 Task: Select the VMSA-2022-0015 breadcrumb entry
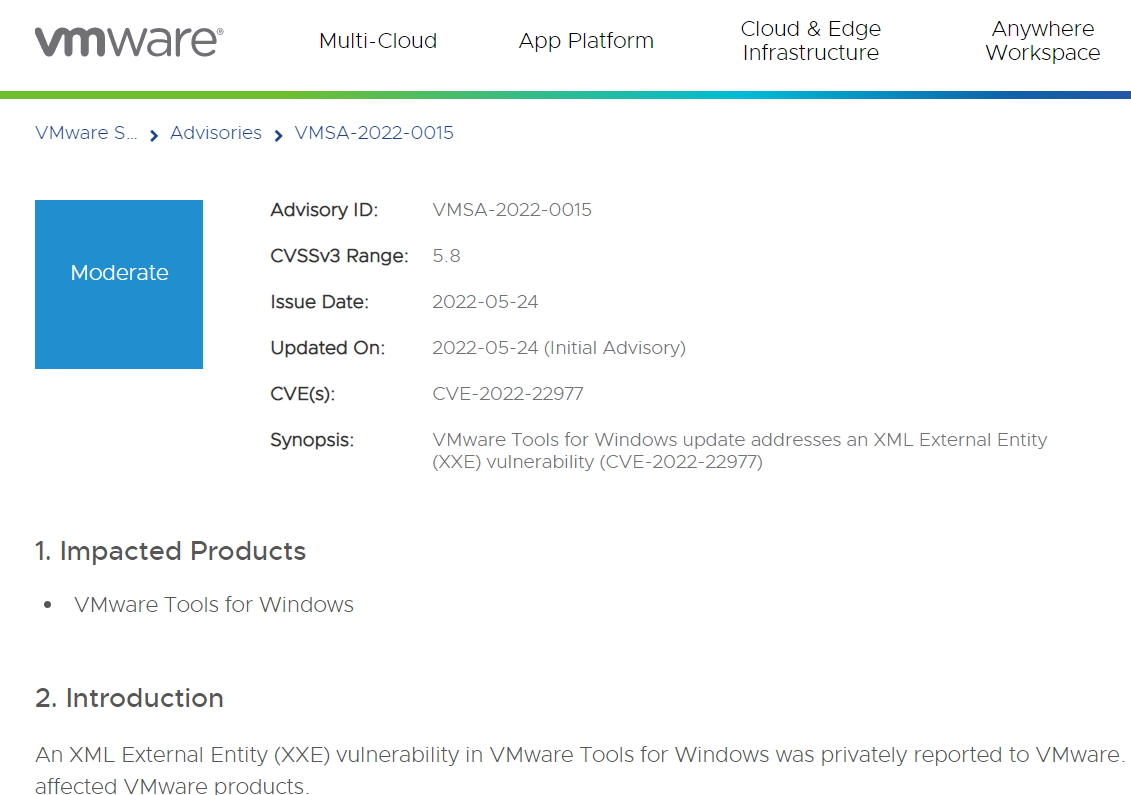click(374, 133)
